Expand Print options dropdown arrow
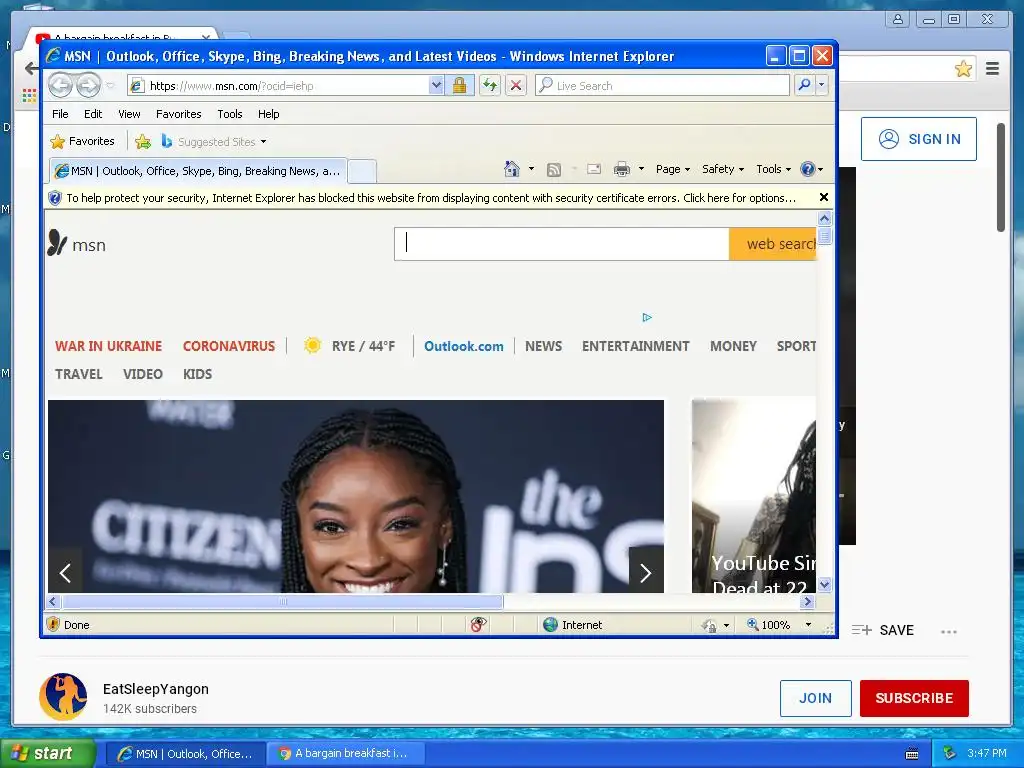Screen dimensions: 1024x768 tap(641, 169)
